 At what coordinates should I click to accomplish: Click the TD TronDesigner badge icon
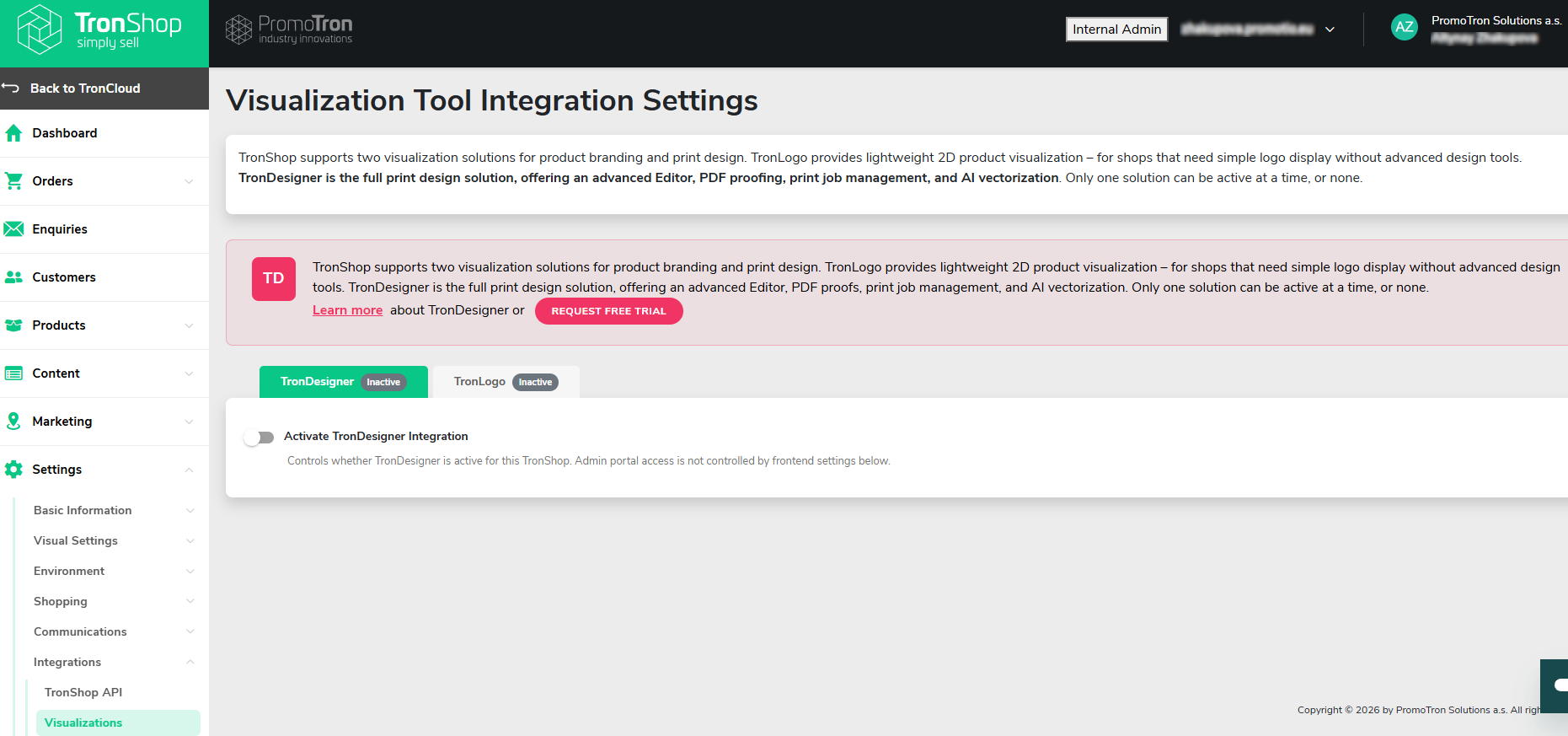point(274,279)
